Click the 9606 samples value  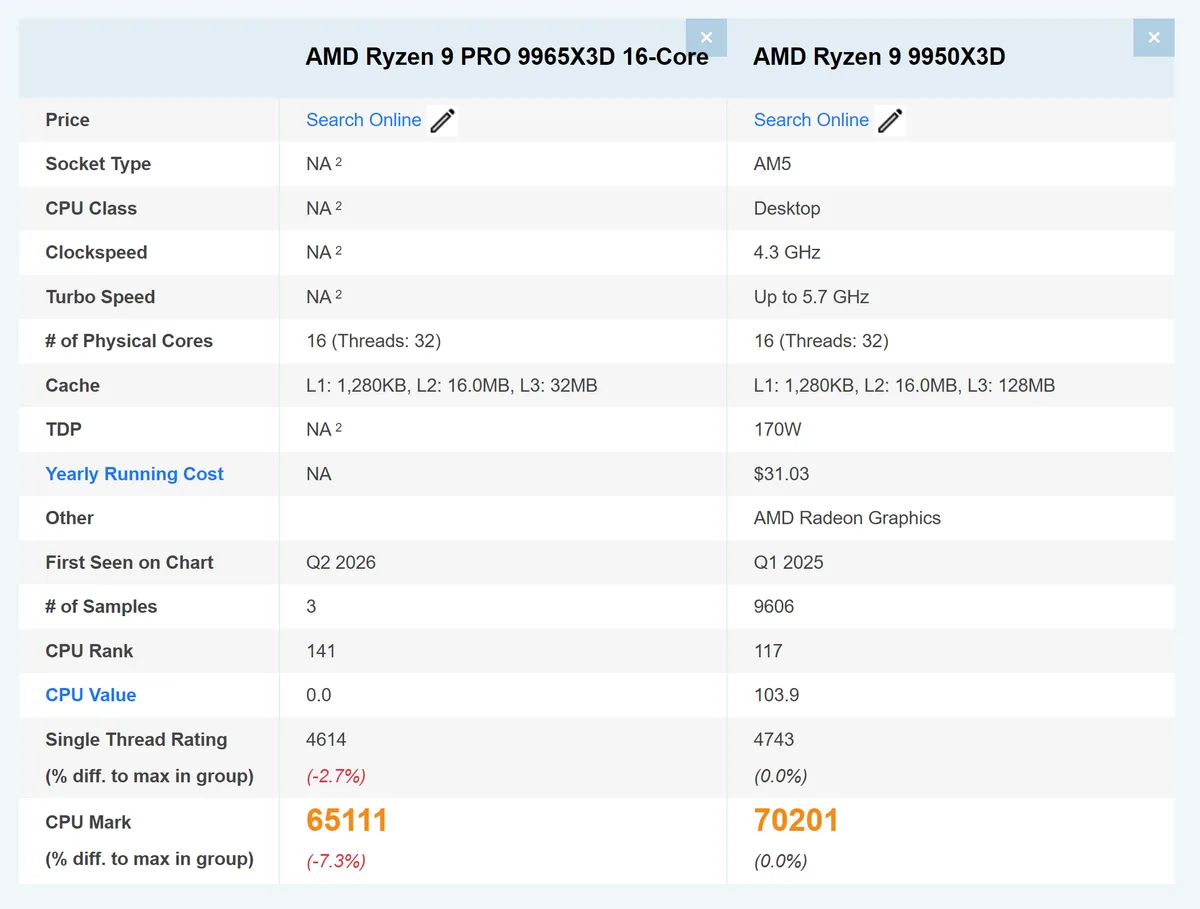774,607
